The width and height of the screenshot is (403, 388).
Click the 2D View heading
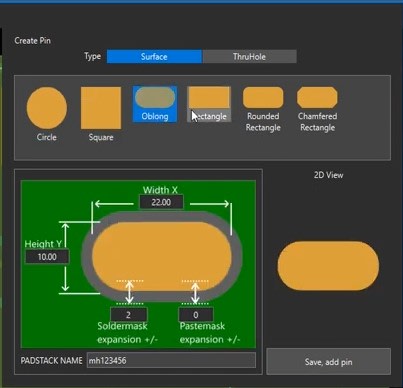328,175
